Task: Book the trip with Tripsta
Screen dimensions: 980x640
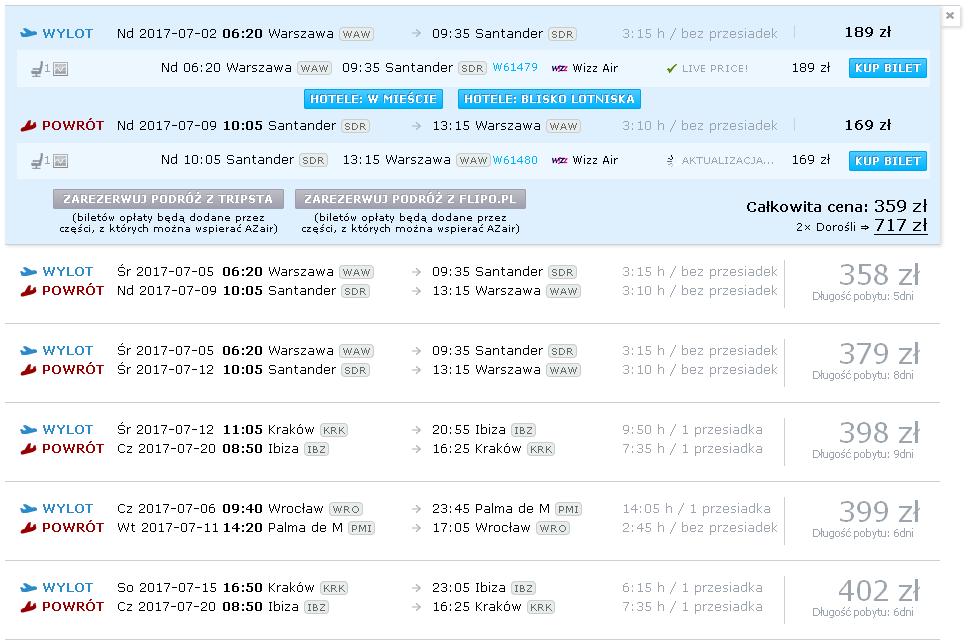Action: click(x=168, y=199)
